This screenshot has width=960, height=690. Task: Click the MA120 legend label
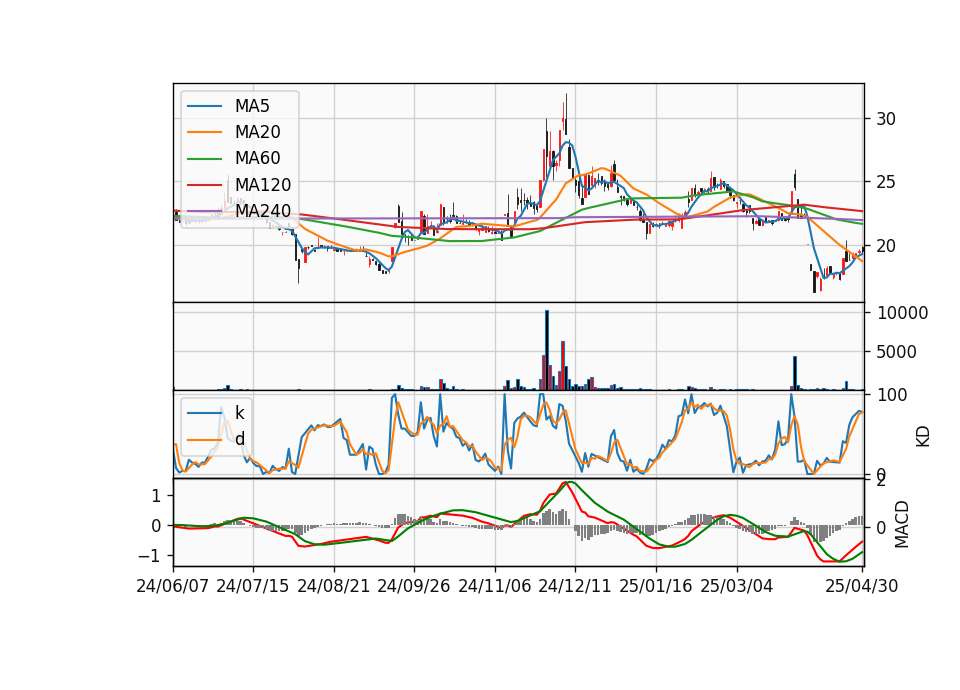pyautogui.click(x=263, y=185)
